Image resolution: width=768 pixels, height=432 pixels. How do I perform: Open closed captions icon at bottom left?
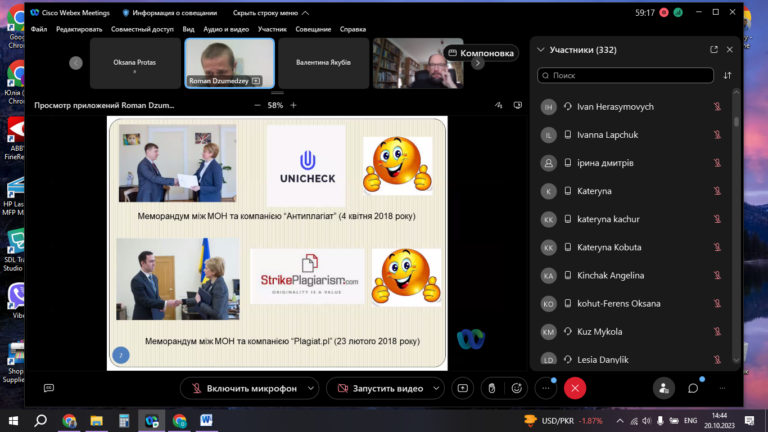point(49,388)
